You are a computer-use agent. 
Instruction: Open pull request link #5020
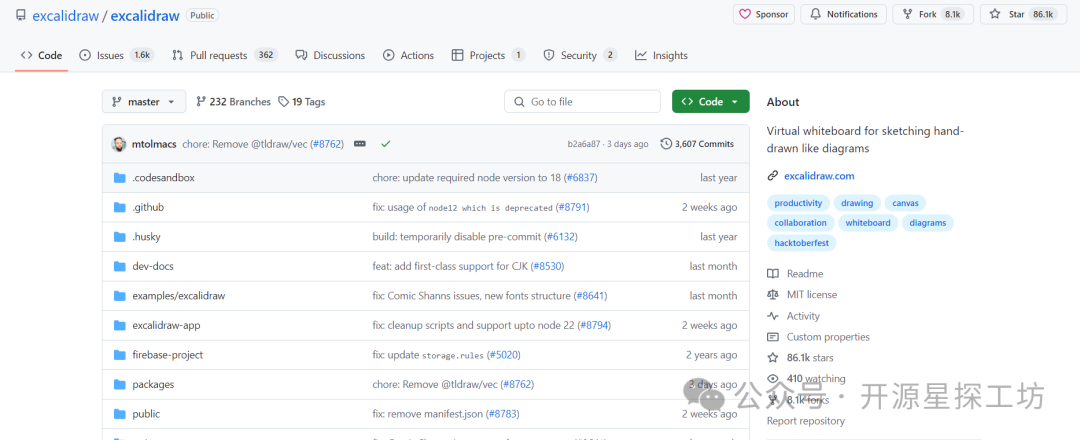point(503,355)
